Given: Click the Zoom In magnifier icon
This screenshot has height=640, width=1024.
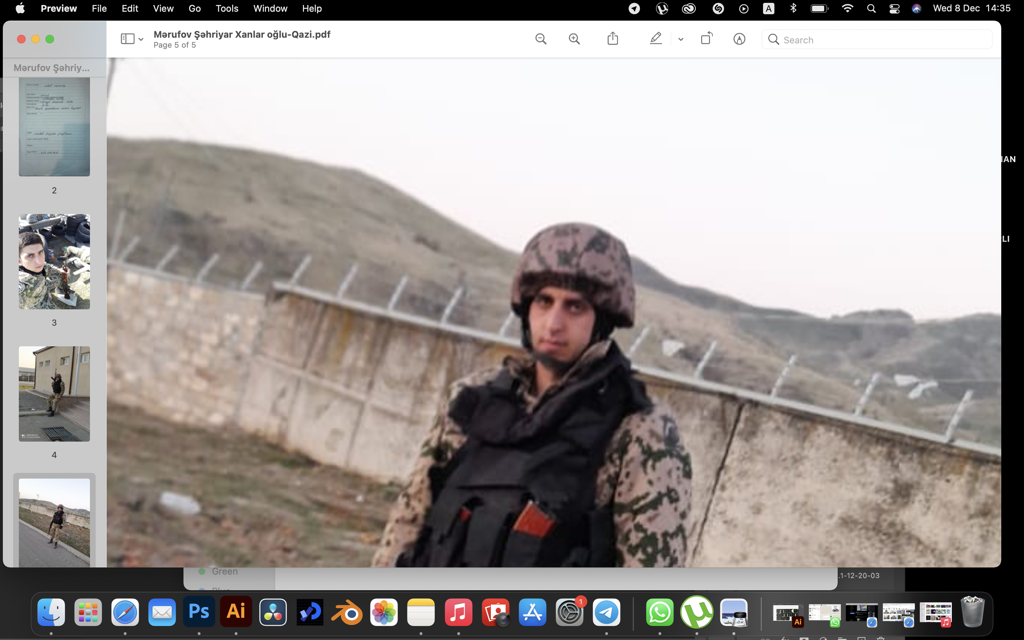Looking at the screenshot, I should 574,39.
